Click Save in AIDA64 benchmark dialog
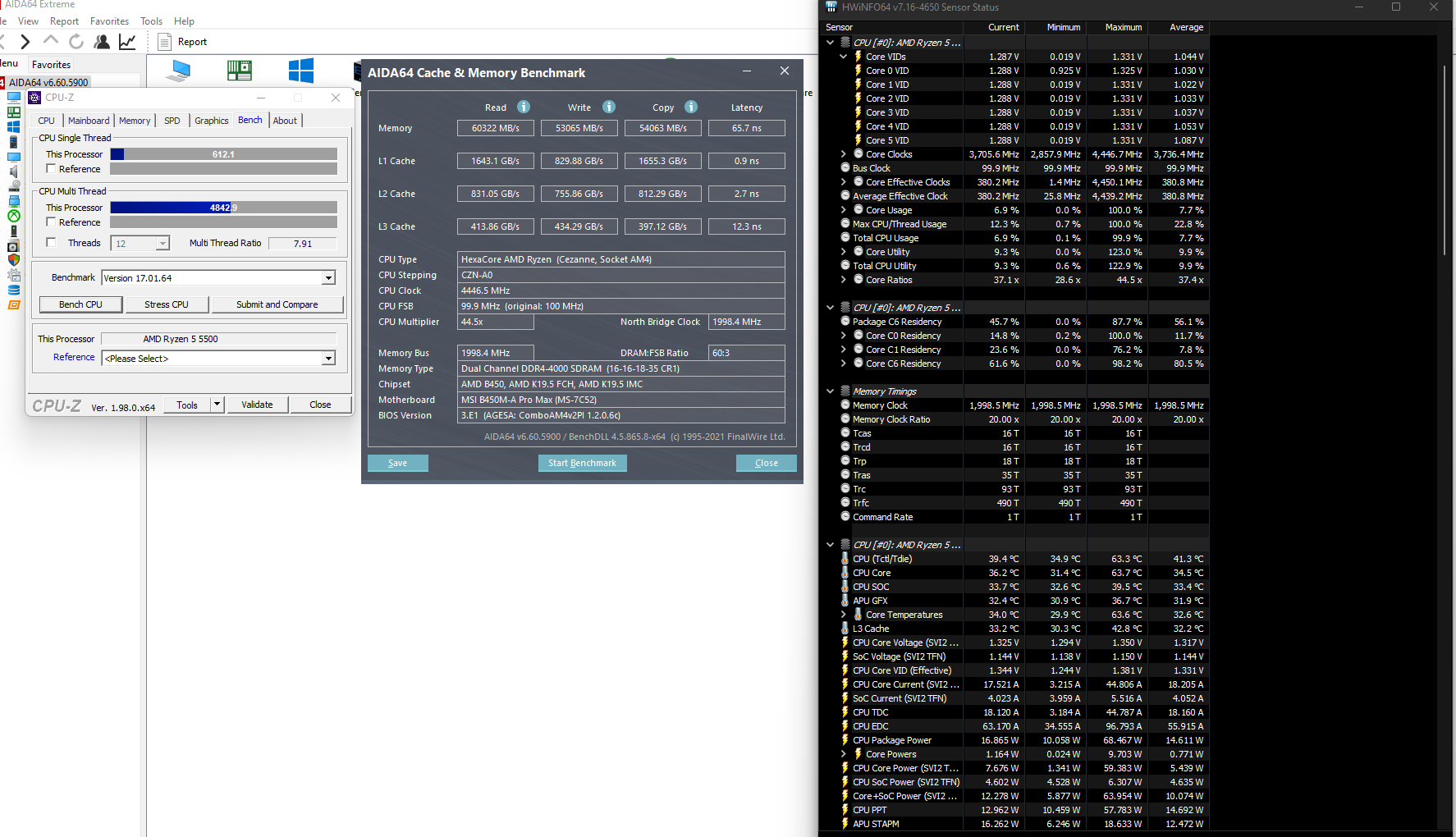Image resolution: width=1456 pixels, height=837 pixels. pos(397,463)
